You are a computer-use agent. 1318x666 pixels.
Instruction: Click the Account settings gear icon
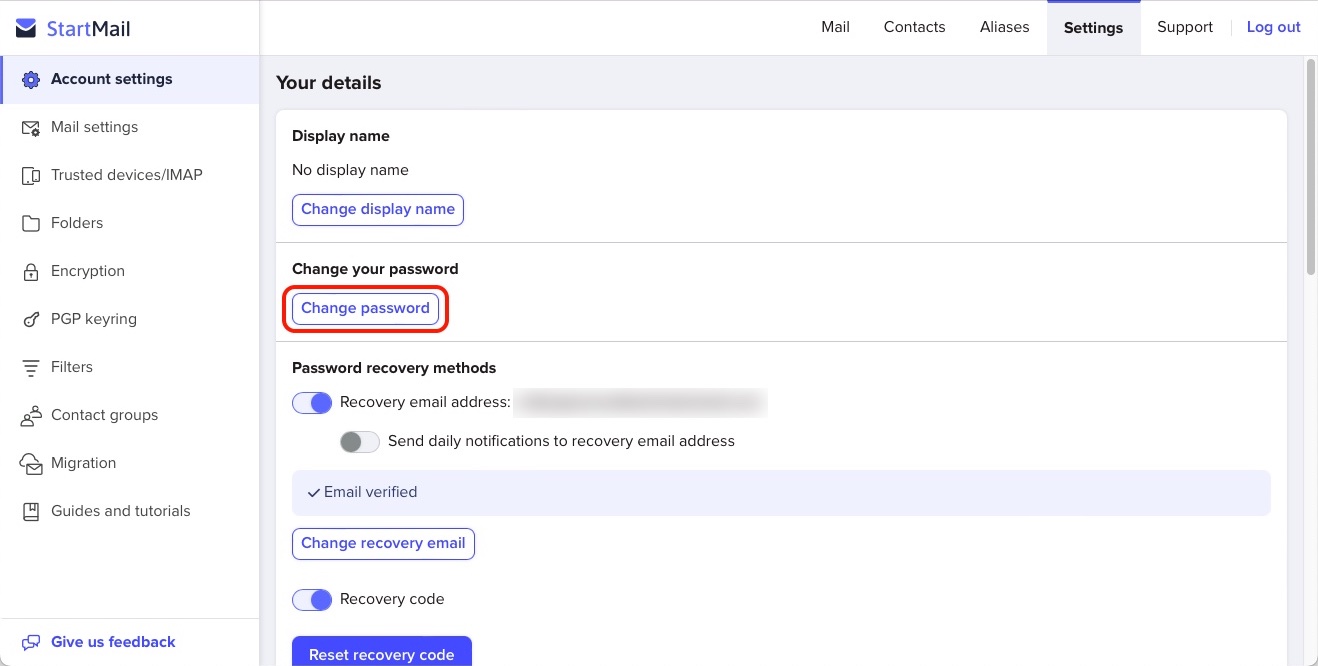point(31,80)
